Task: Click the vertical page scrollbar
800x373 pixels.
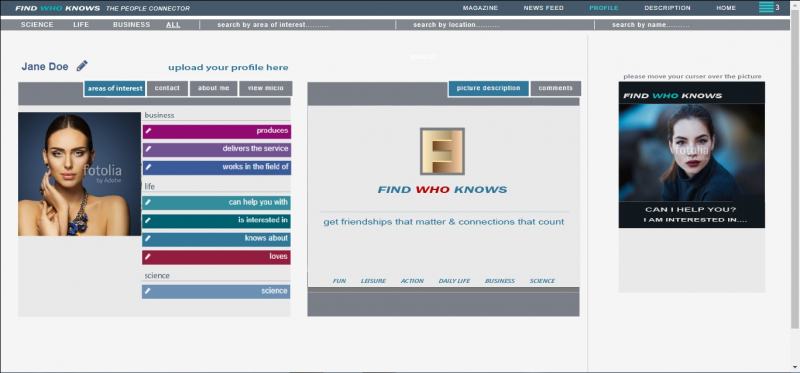Action: (795, 168)
